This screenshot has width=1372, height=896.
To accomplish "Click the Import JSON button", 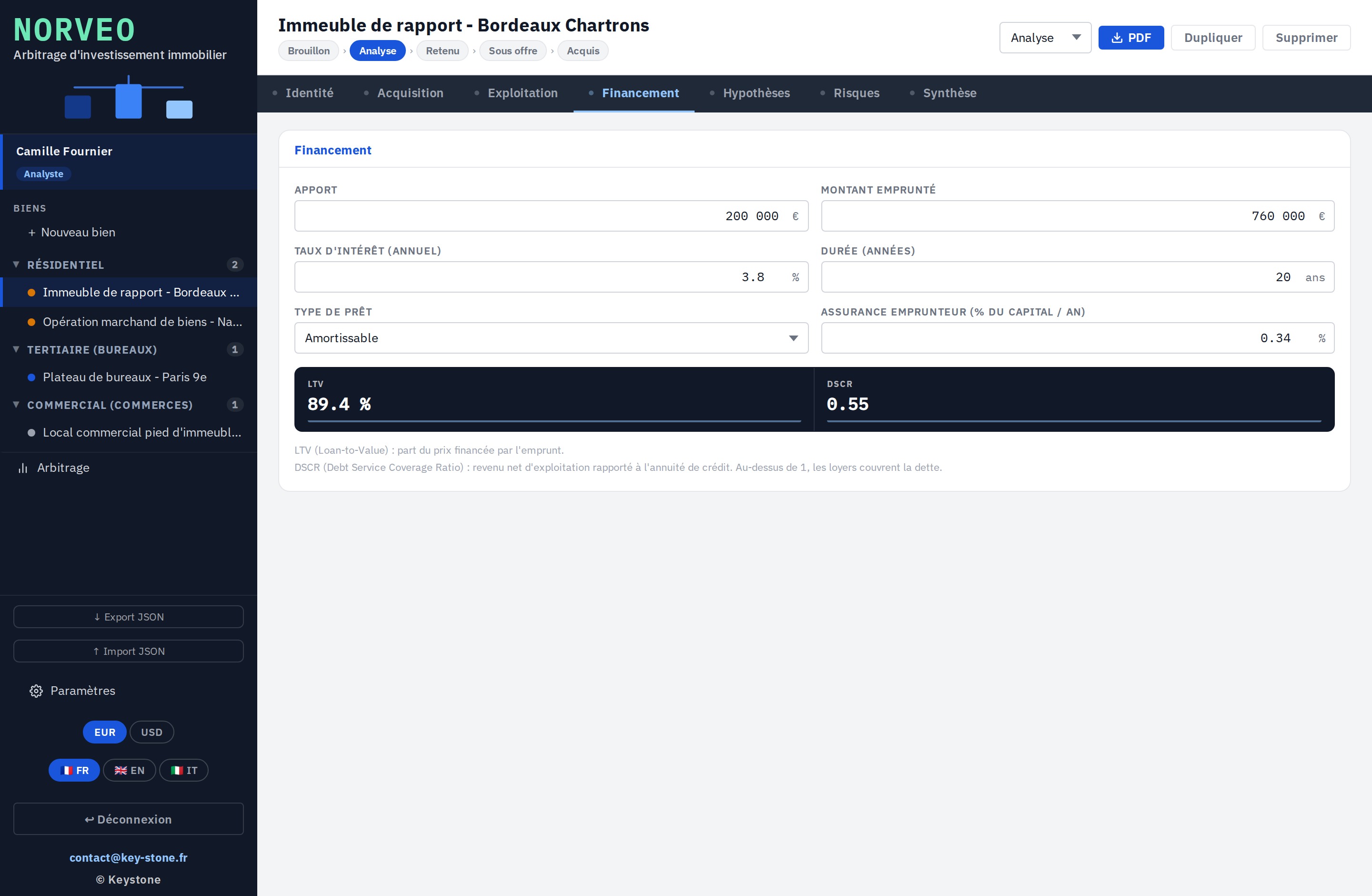I will tap(129, 651).
